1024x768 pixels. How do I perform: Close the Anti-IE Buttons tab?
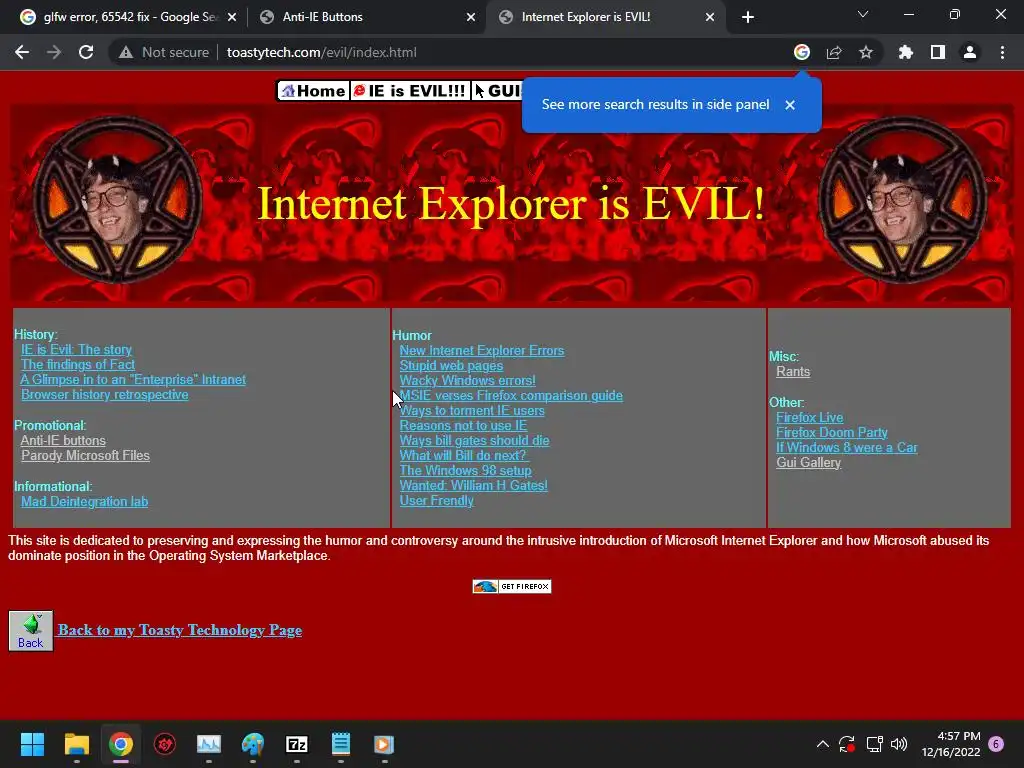471,17
